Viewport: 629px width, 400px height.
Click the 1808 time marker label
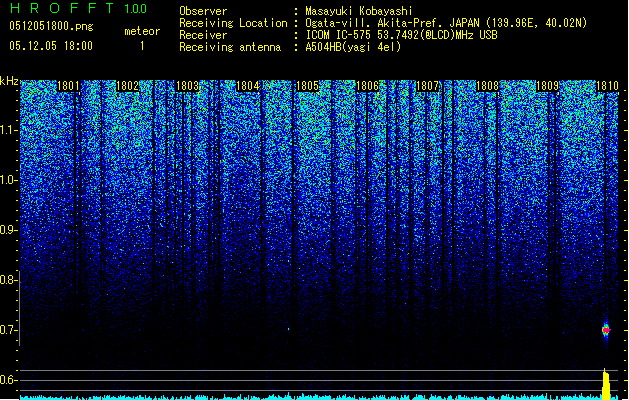[x=487, y=86]
